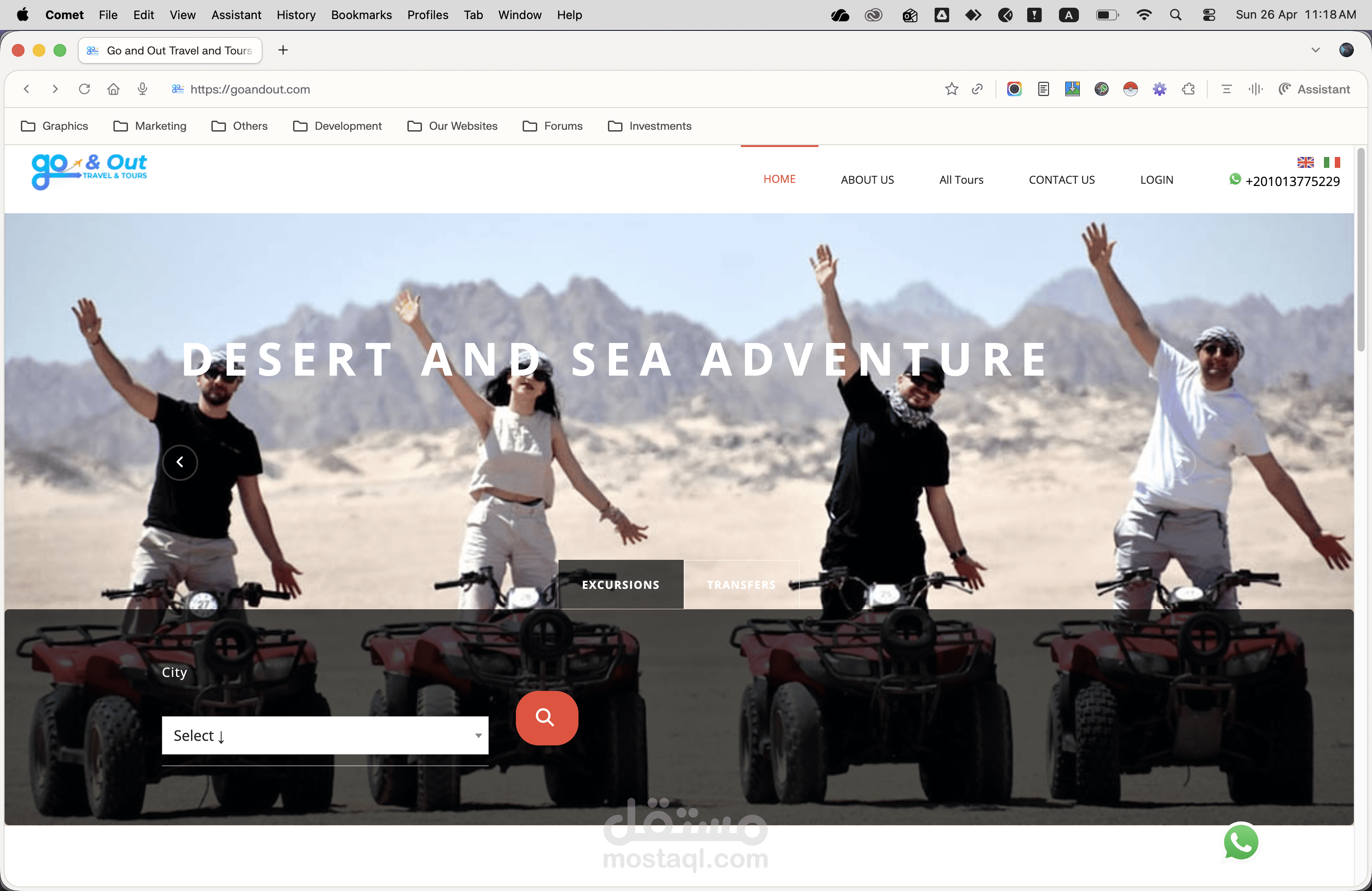Screen dimensions: 1372x891
Task: Go to the HOME nav link
Action: click(x=779, y=179)
